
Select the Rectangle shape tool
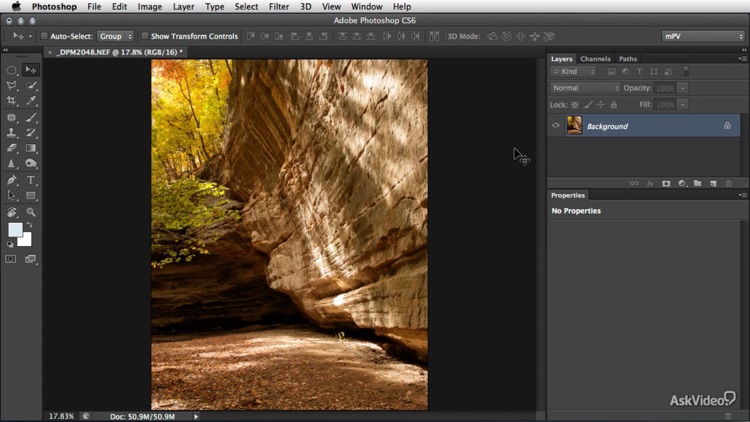click(31, 196)
